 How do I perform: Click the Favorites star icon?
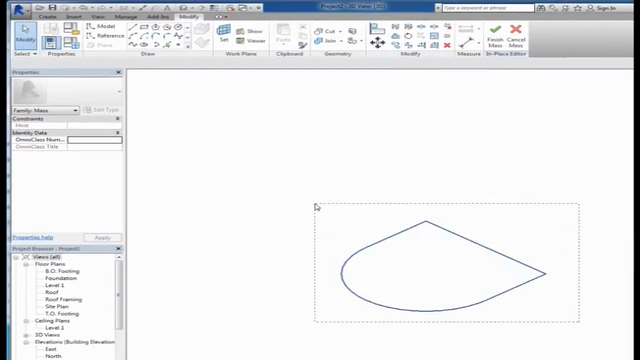pyautogui.click(x=578, y=8)
